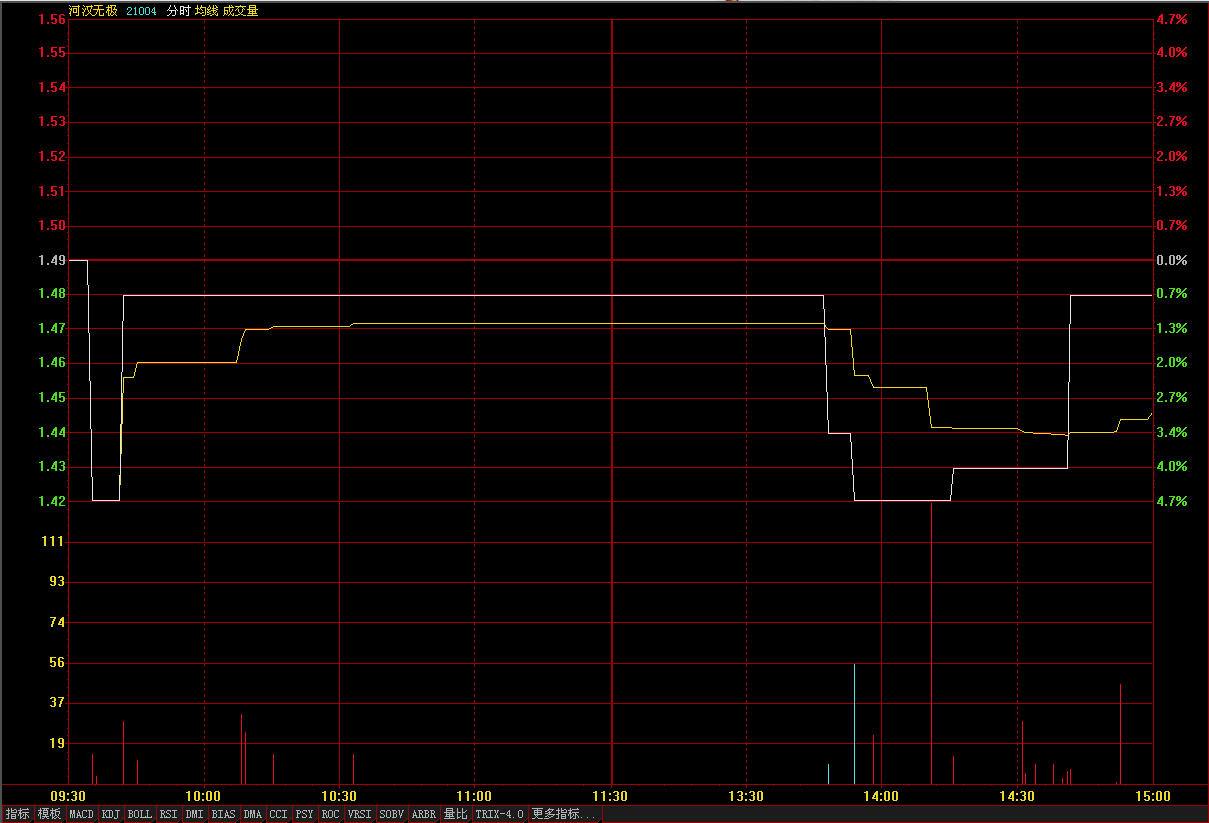Select the MACD indicator tab

click(81, 814)
